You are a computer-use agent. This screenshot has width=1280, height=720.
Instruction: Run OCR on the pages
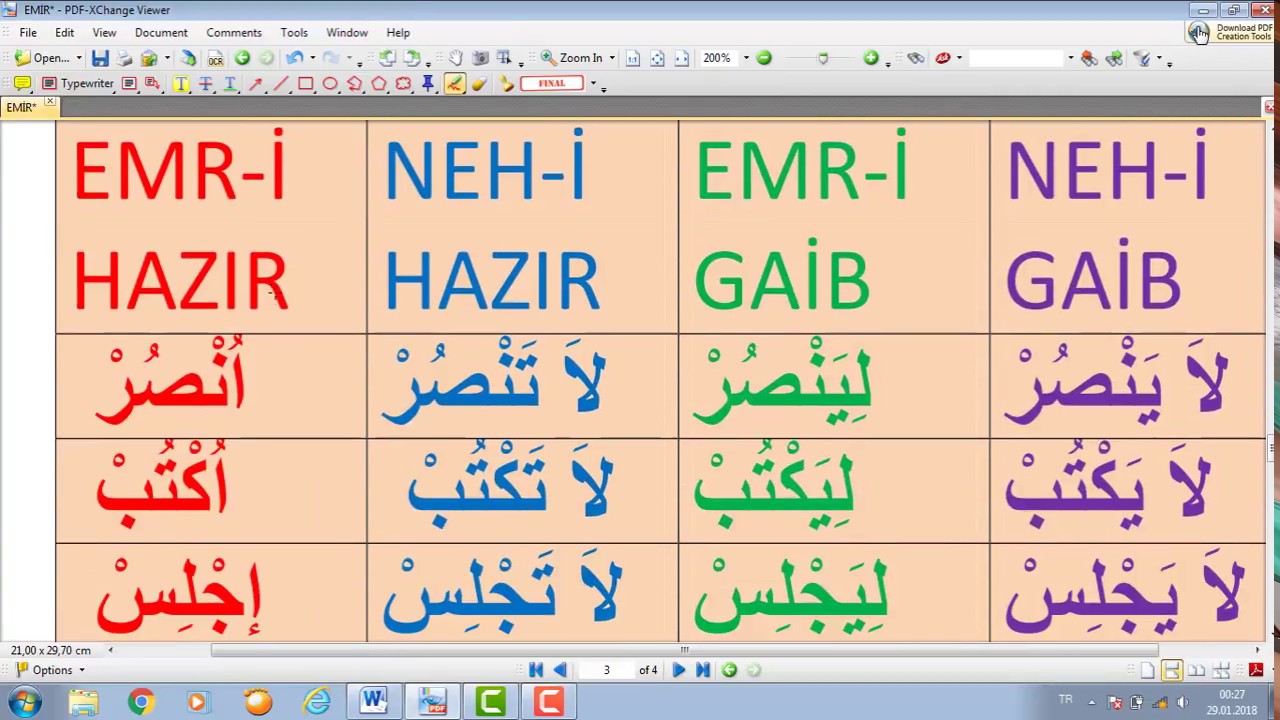(215, 58)
